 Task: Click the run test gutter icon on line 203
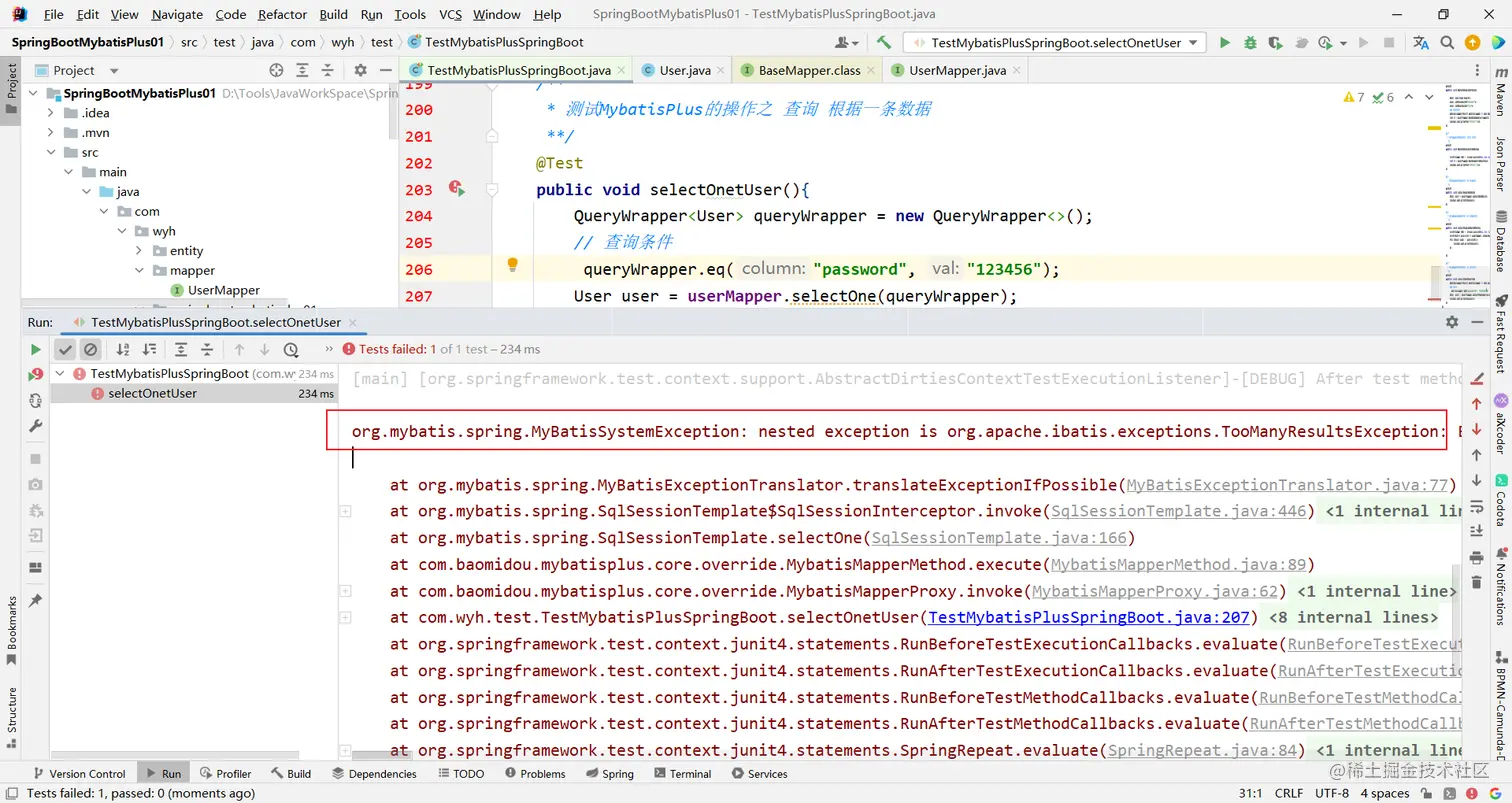(457, 188)
